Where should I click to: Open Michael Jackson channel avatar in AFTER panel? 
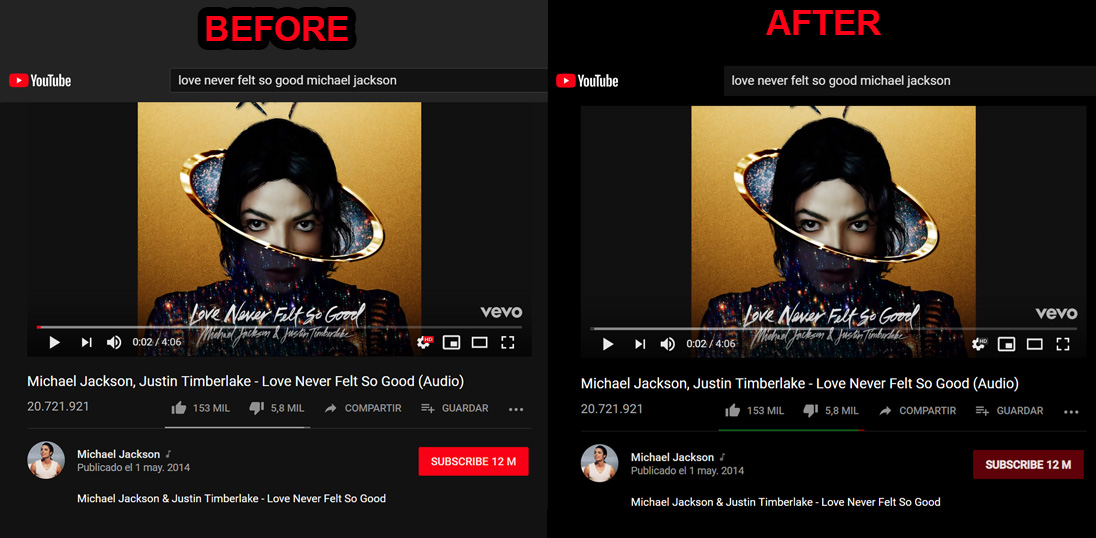pos(600,463)
